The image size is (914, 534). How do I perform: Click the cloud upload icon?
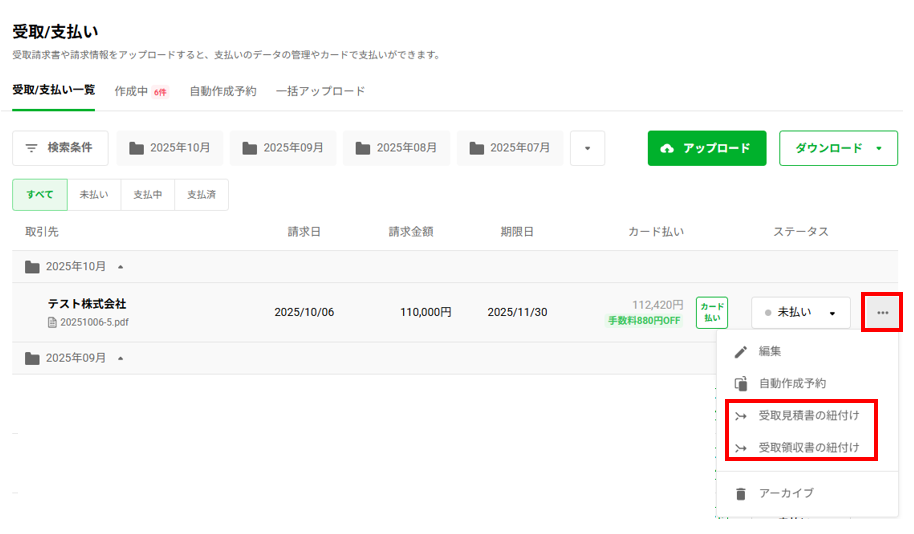pos(667,149)
